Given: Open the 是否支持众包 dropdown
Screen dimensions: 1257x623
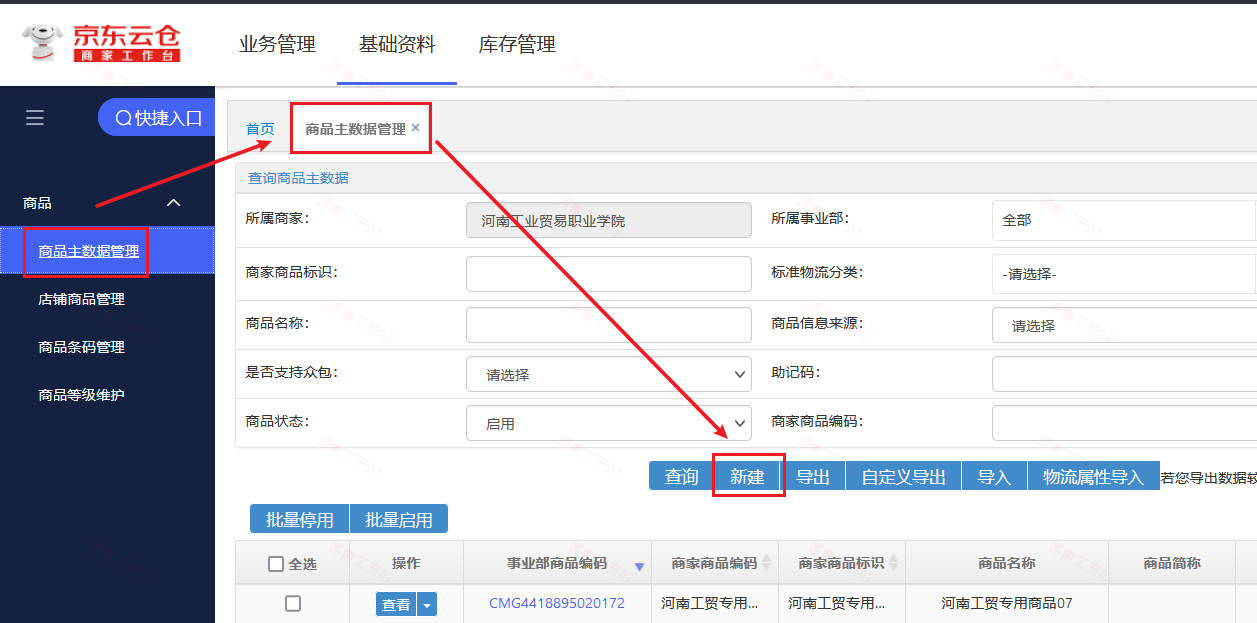Looking at the screenshot, I should [x=609, y=374].
